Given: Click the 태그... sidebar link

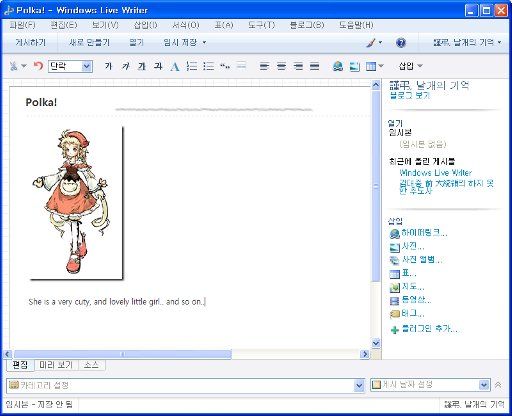Looking at the screenshot, I should pos(413,313).
